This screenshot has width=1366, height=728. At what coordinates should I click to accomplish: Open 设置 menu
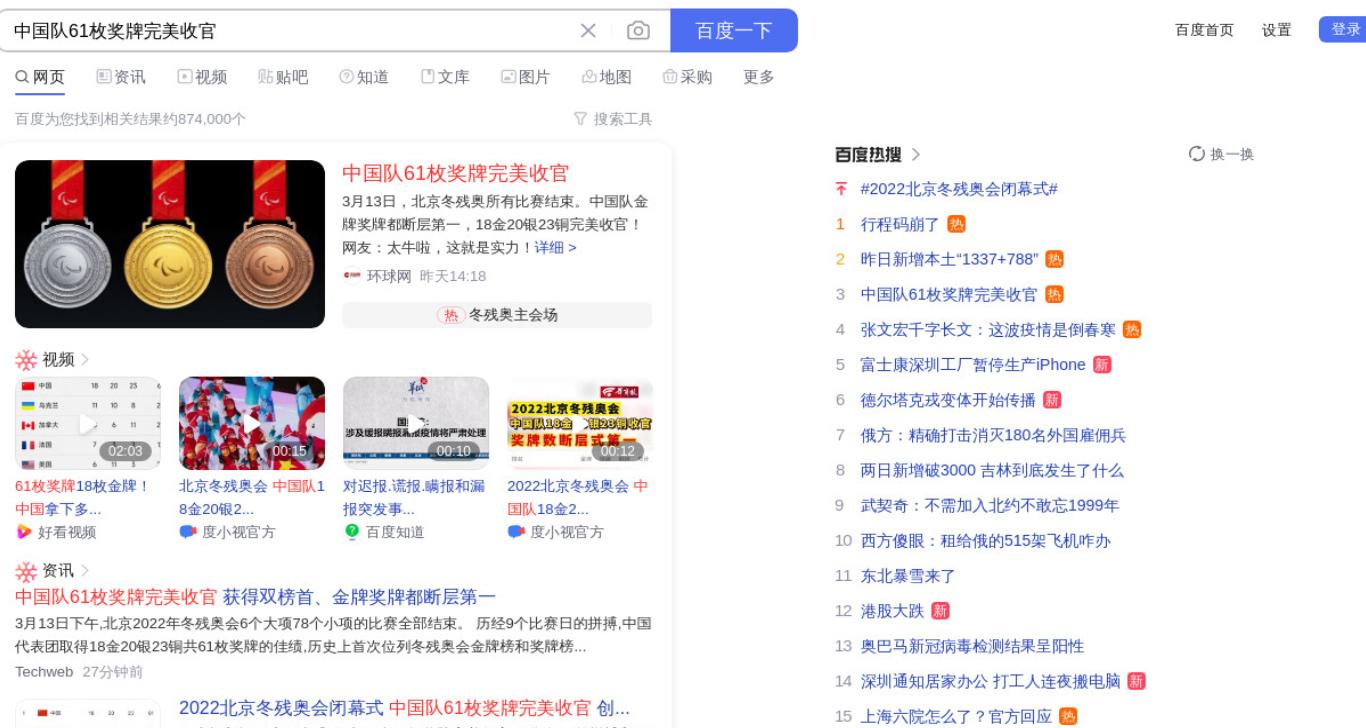point(1276,30)
